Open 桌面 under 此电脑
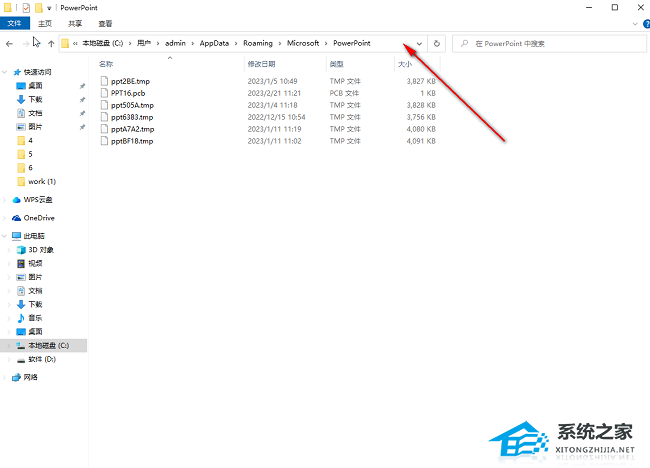 [x=35, y=332]
